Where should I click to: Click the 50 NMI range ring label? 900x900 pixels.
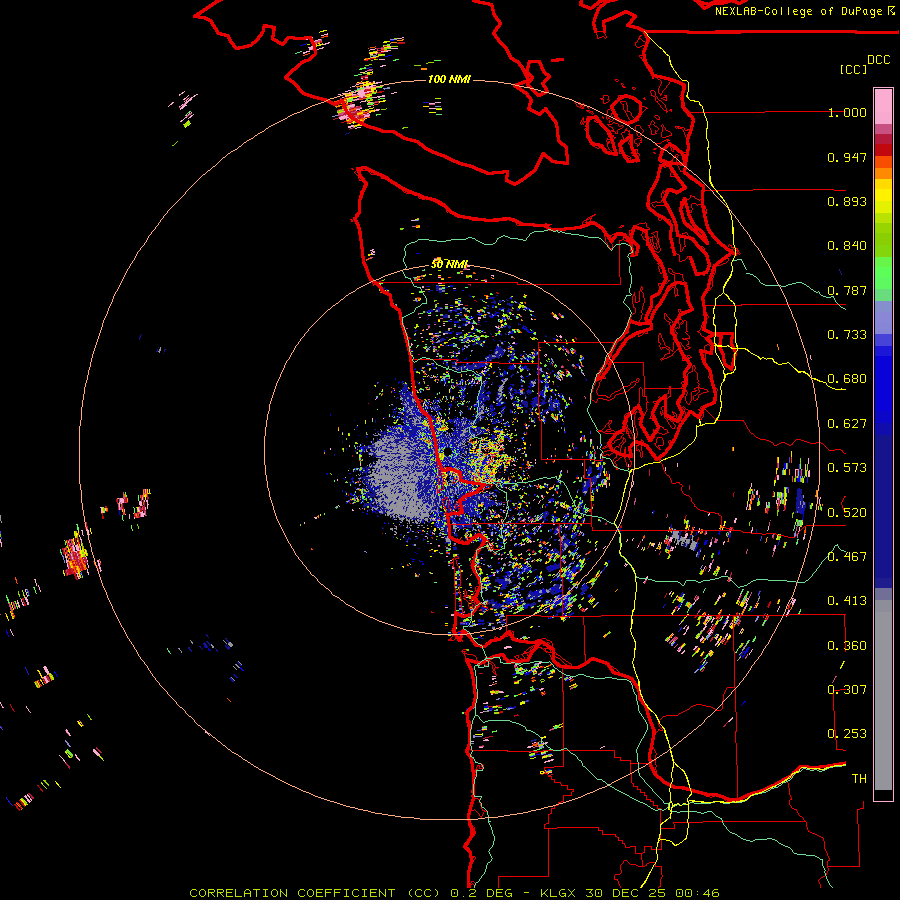pyautogui.click(x=450, y=264)
